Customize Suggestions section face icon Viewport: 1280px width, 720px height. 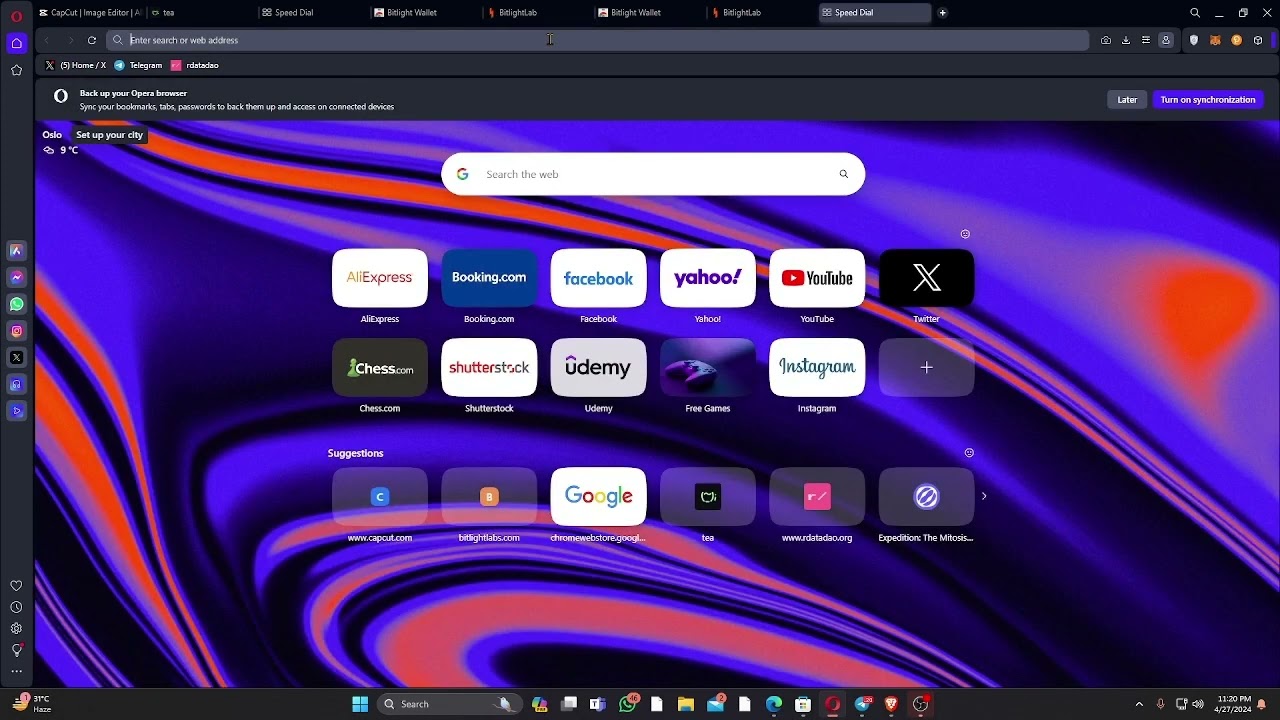[x=969, y=453]
